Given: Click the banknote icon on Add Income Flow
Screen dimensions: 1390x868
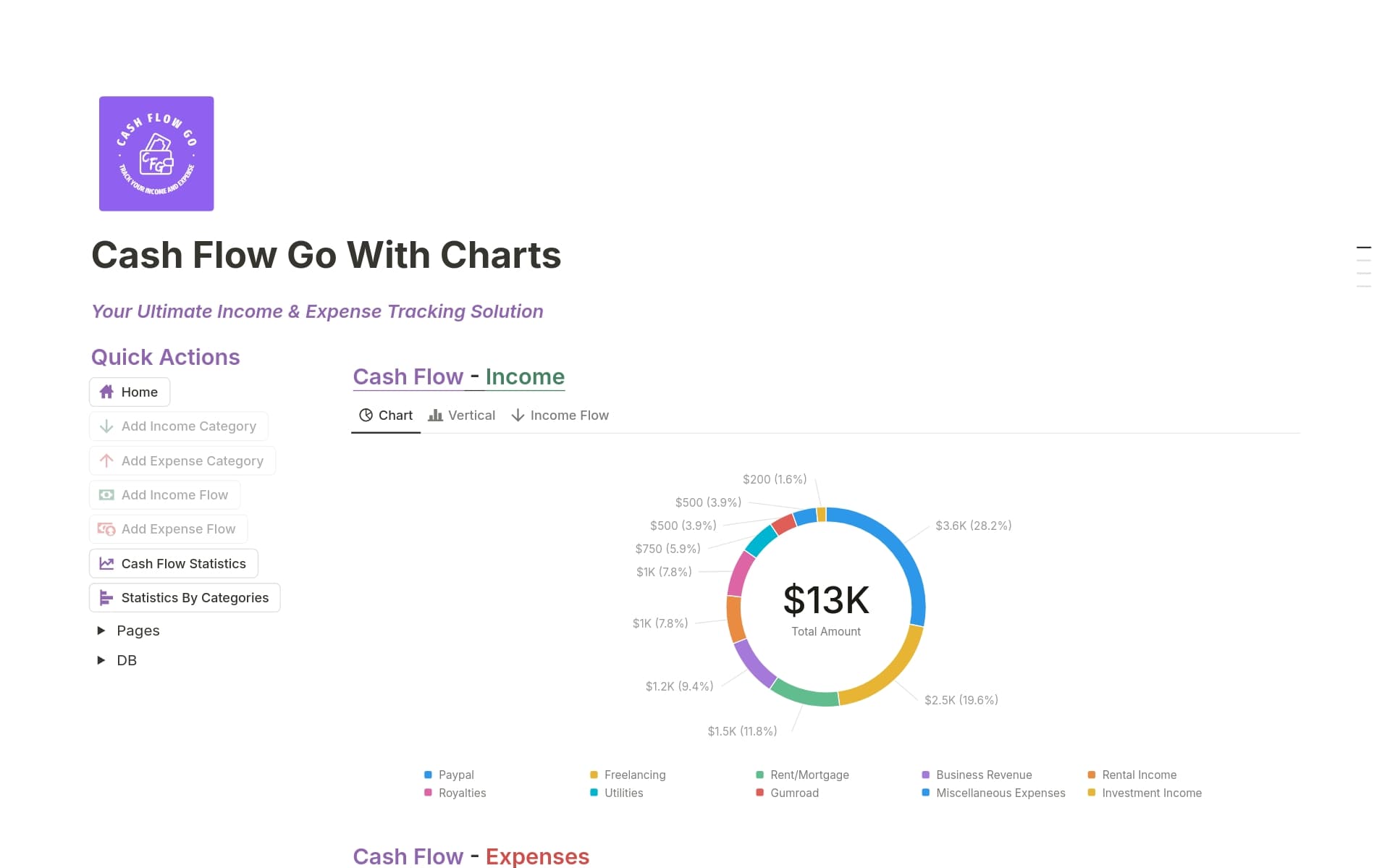Looking at the screenshot, I should pos(106,495).
